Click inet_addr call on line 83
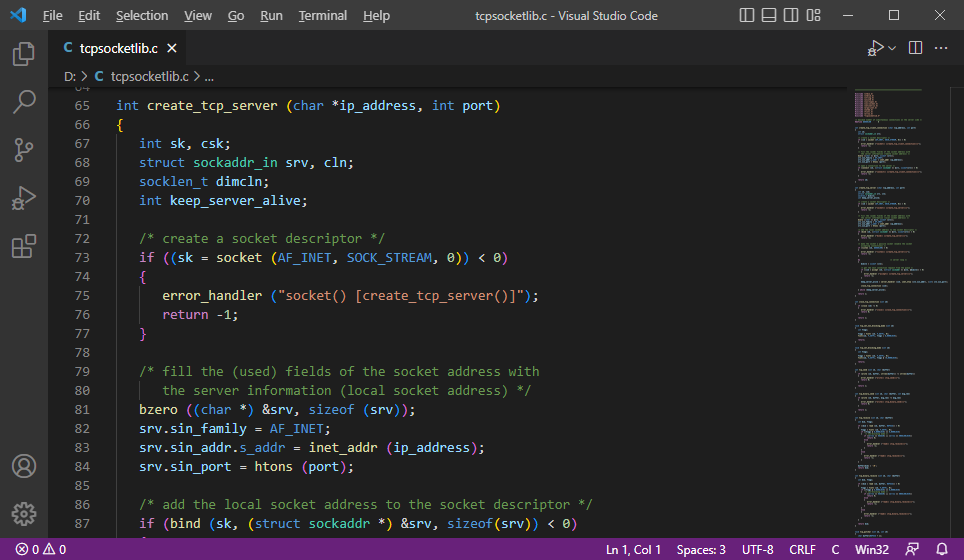The height and width of the screenshot is (560, 964). coord(343,448)
